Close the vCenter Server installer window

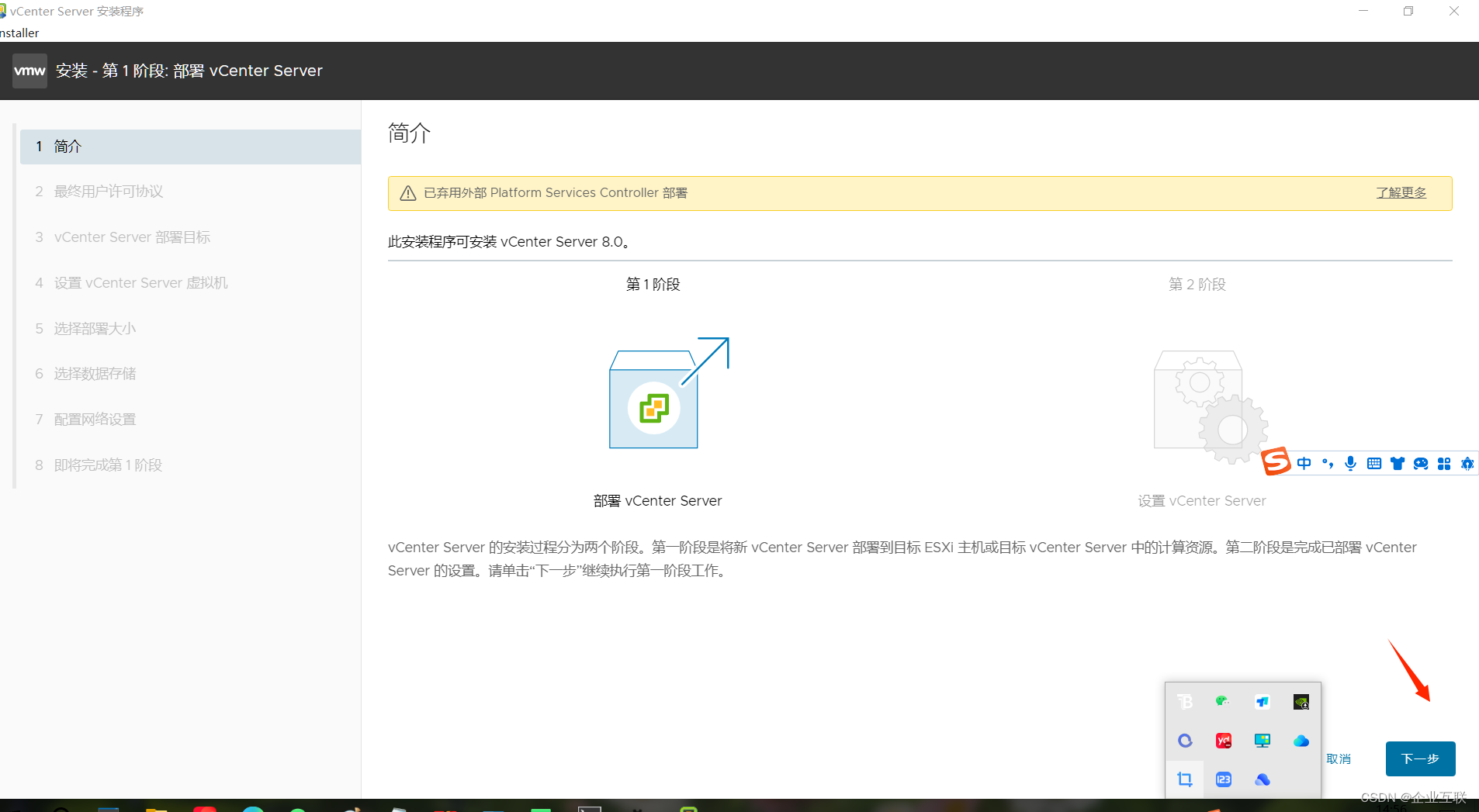[1454, 11]
